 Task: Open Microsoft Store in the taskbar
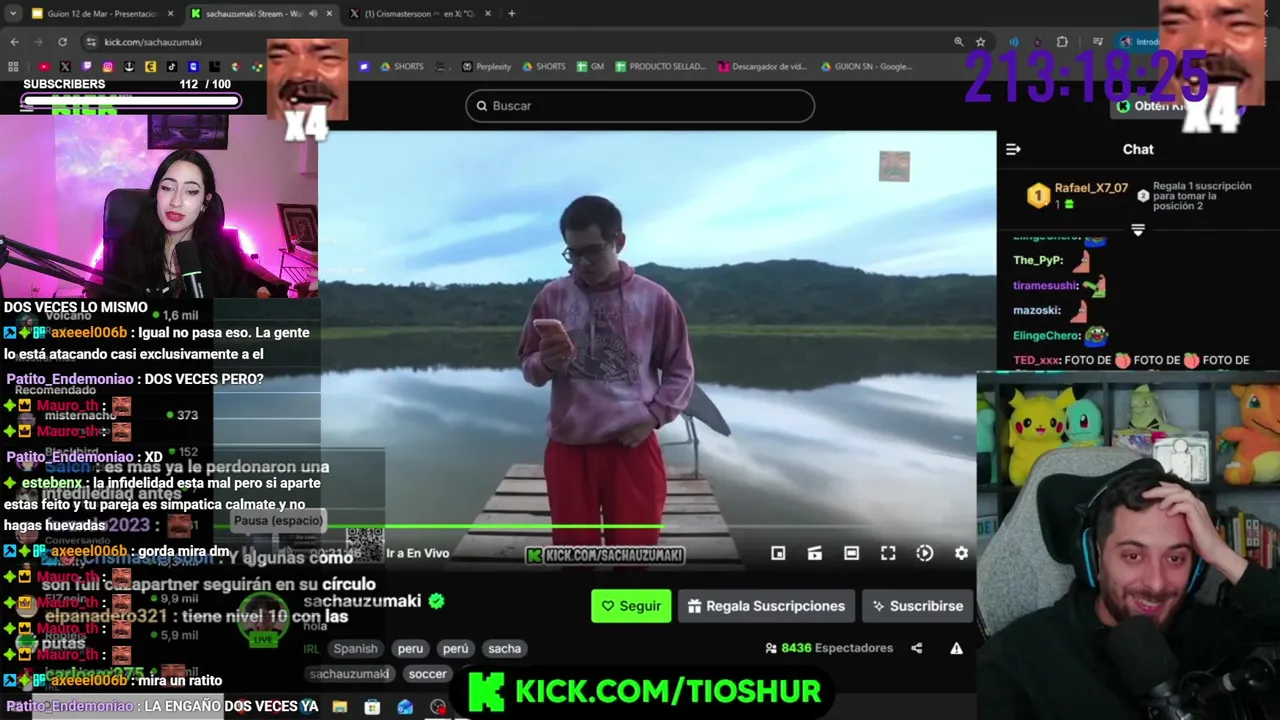(372, 707)
